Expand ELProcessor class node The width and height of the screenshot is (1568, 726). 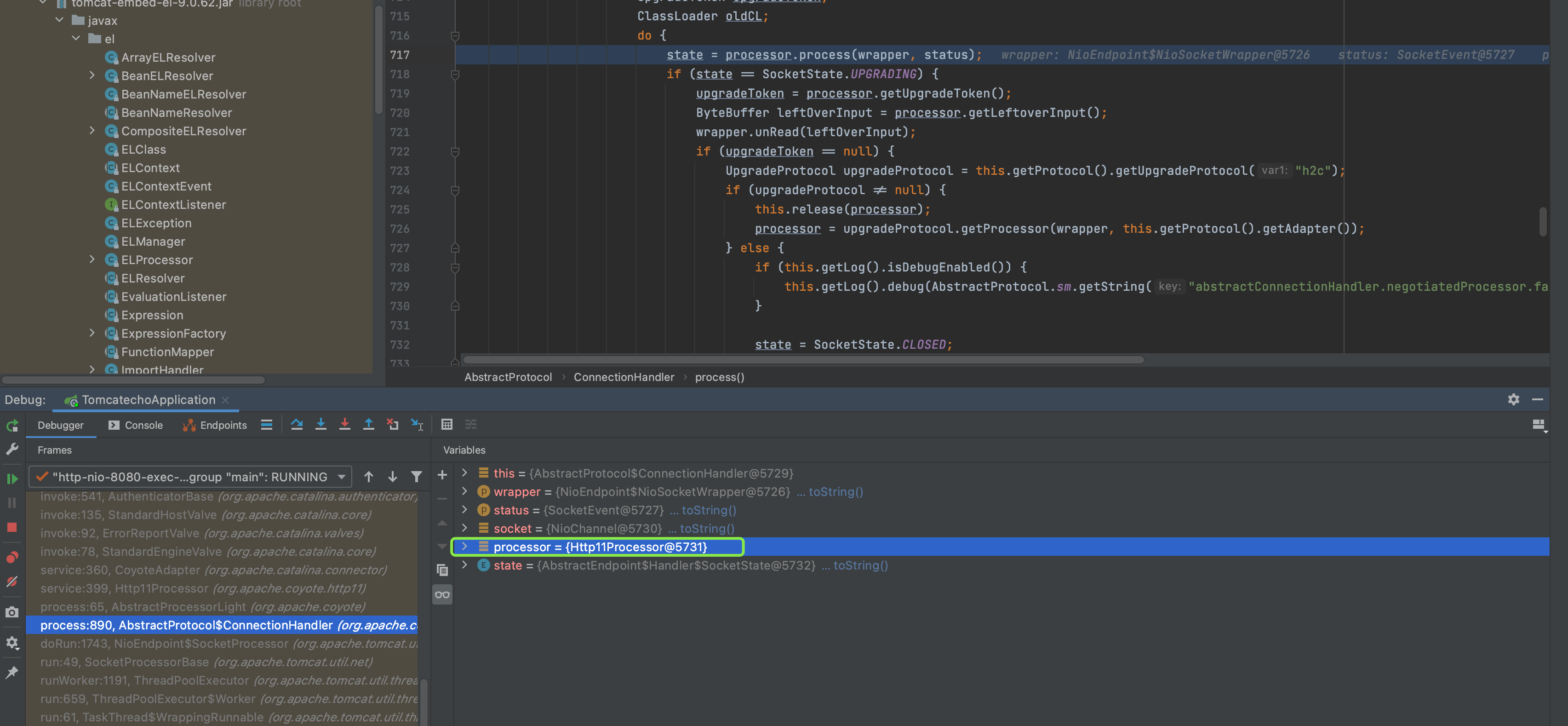coord(92,259)
